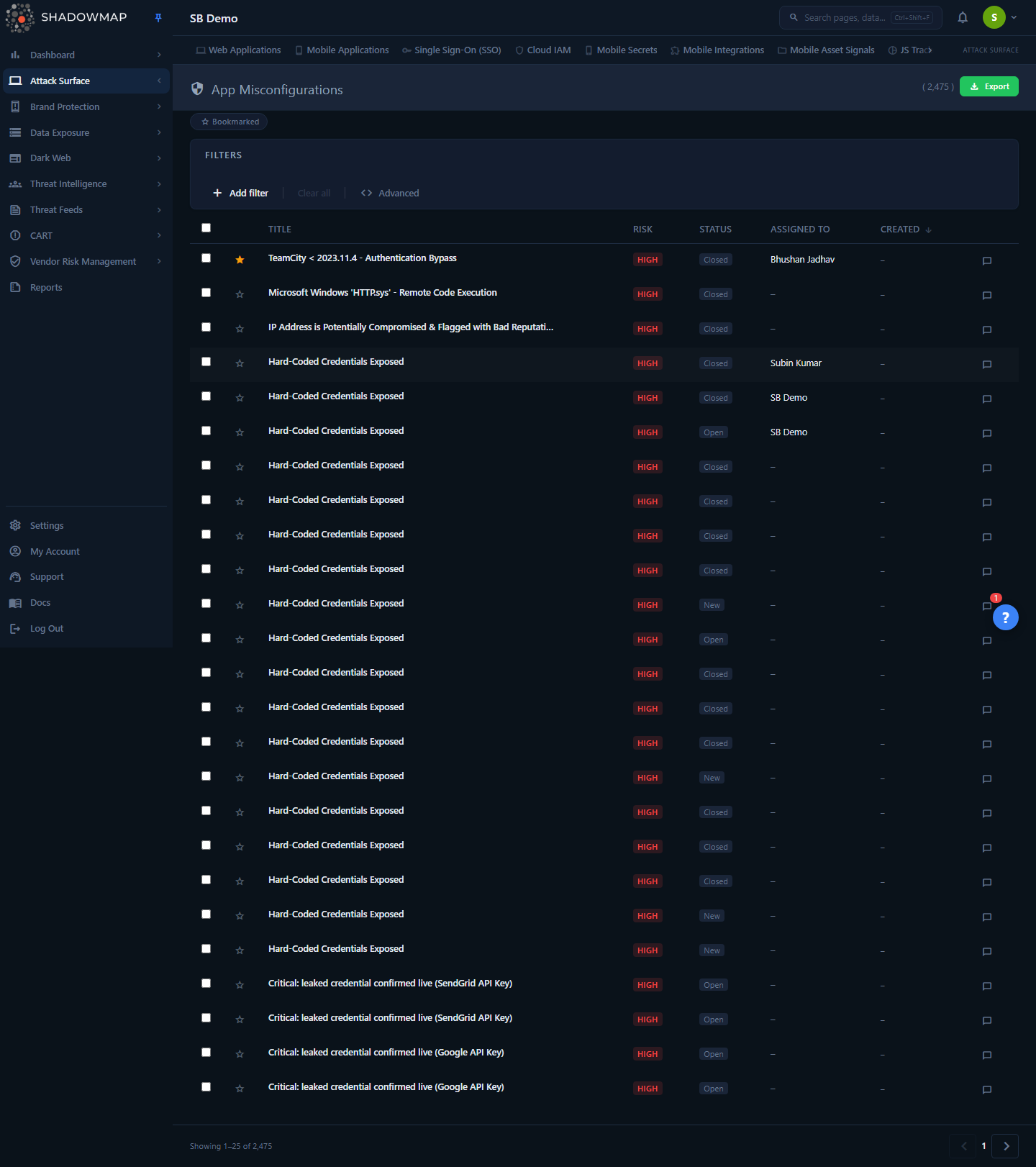1036x1167 pixels.
Task: Click the My Account icon
Action: (15, 551)
